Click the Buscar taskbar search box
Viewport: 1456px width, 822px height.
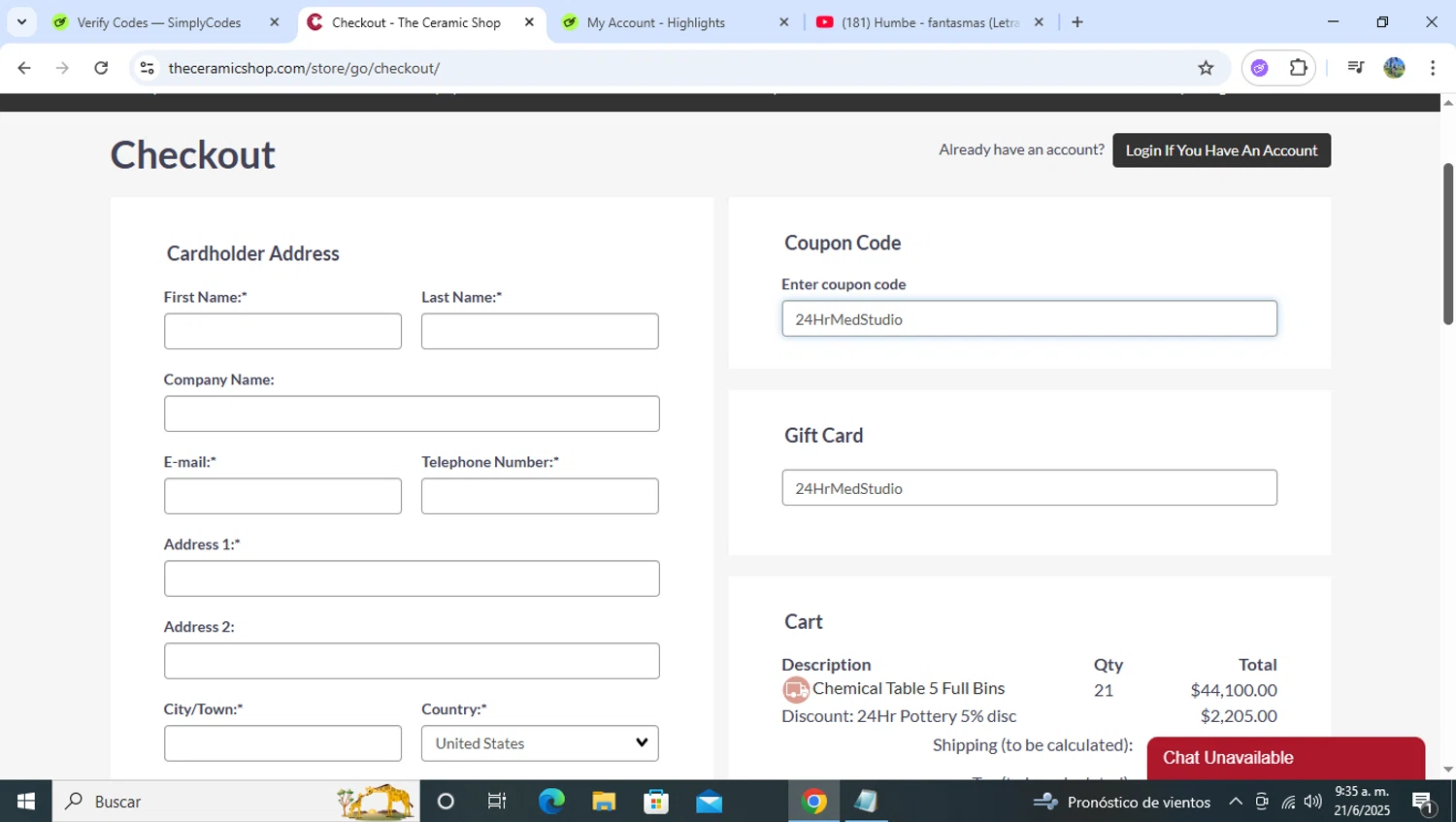[x=236, y=801]
